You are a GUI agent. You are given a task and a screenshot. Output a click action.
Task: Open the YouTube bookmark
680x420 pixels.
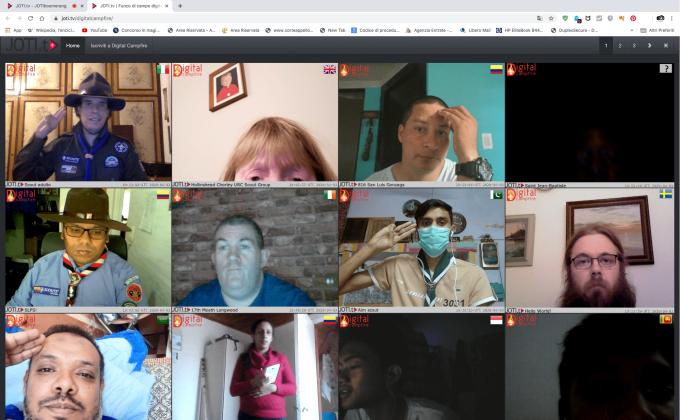click(x=94, y=30)
